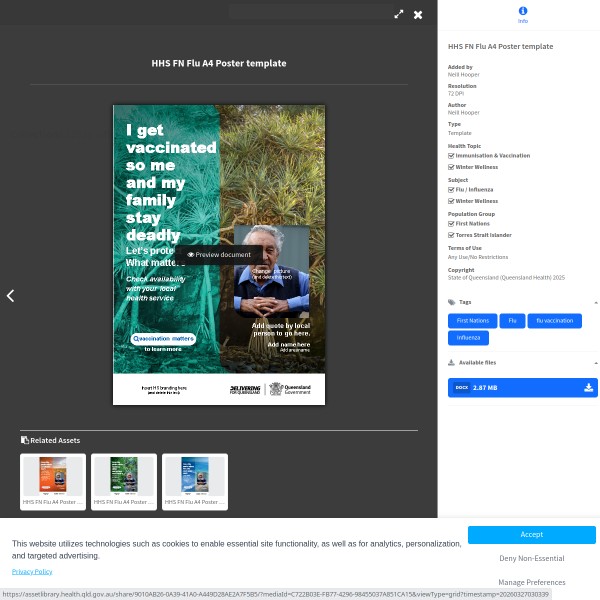This screenshot has height=600, width=600.
Task: Click the Related Assets copy icon
Action: [25, 440]
